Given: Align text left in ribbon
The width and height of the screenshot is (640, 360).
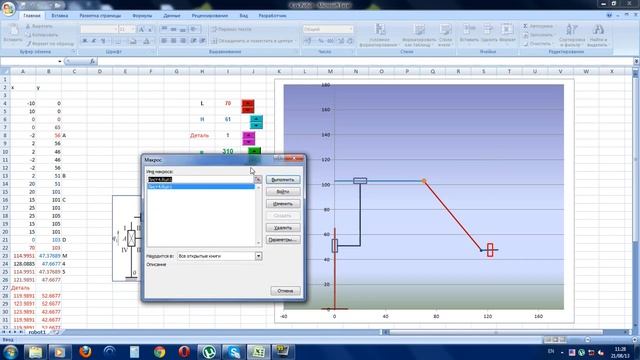Looking at the screenshot, I should point(164,41).
